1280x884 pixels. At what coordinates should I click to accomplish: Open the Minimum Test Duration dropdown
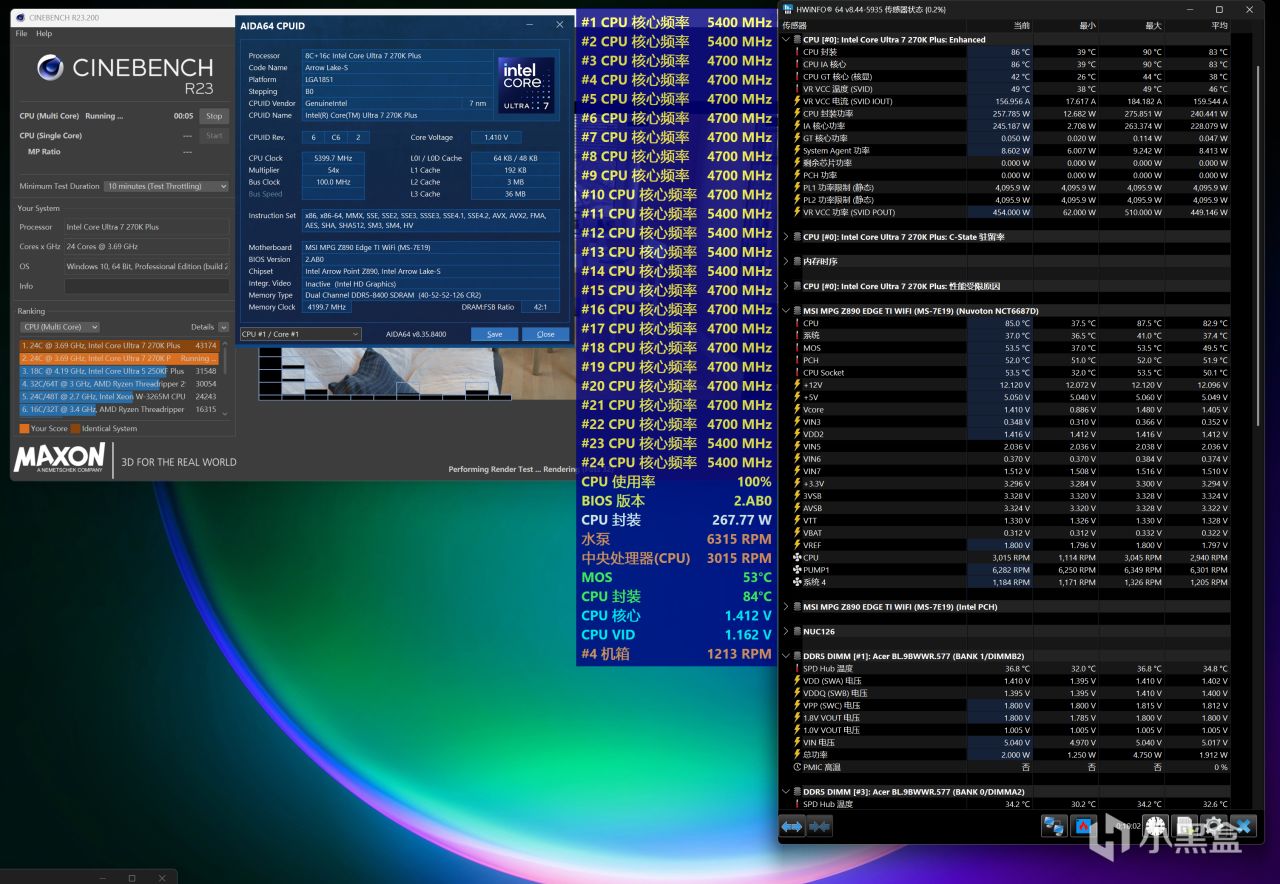pos(167,186)
